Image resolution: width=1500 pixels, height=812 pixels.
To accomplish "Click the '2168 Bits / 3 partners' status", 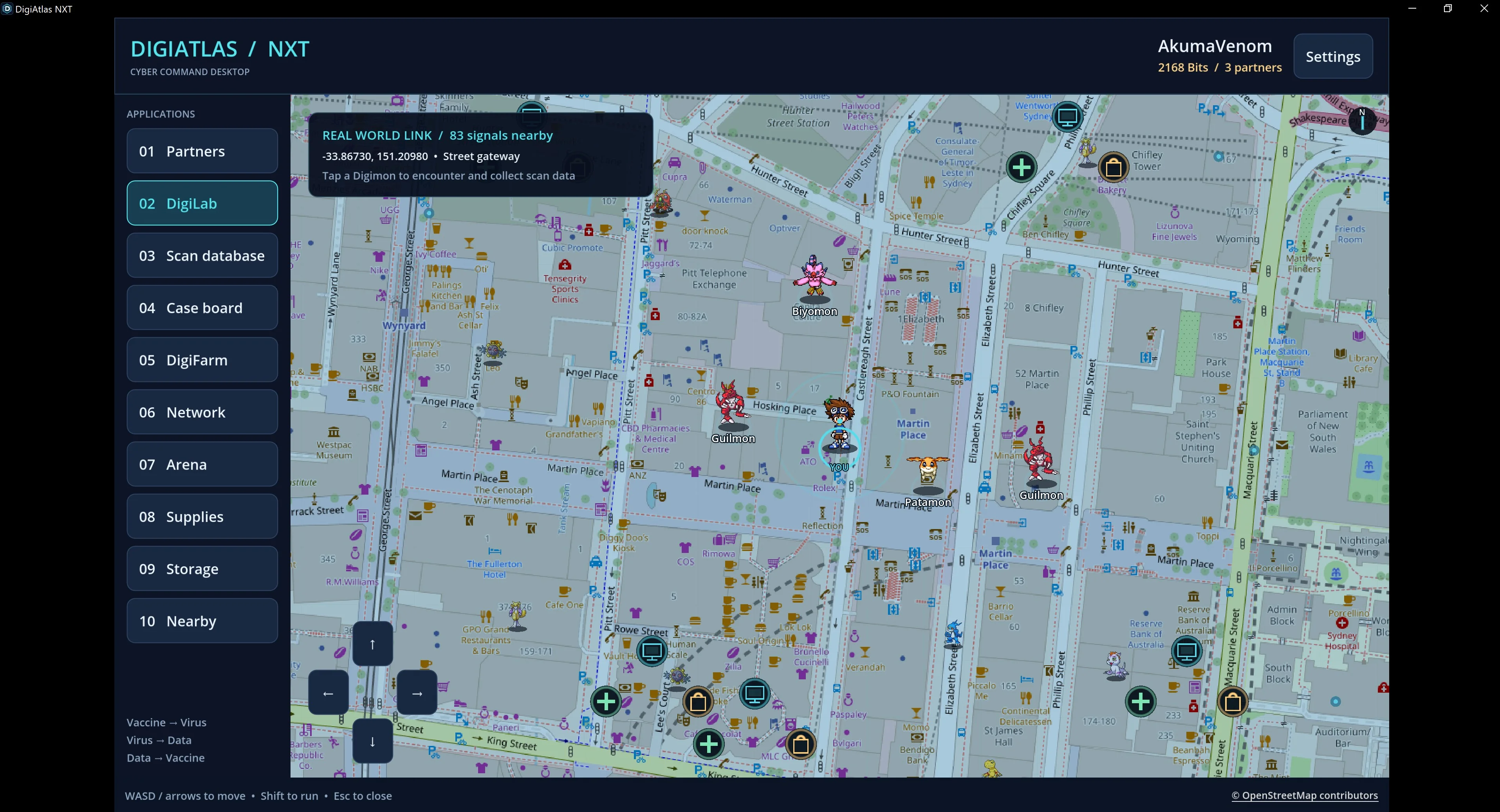I will point(1220,68).
